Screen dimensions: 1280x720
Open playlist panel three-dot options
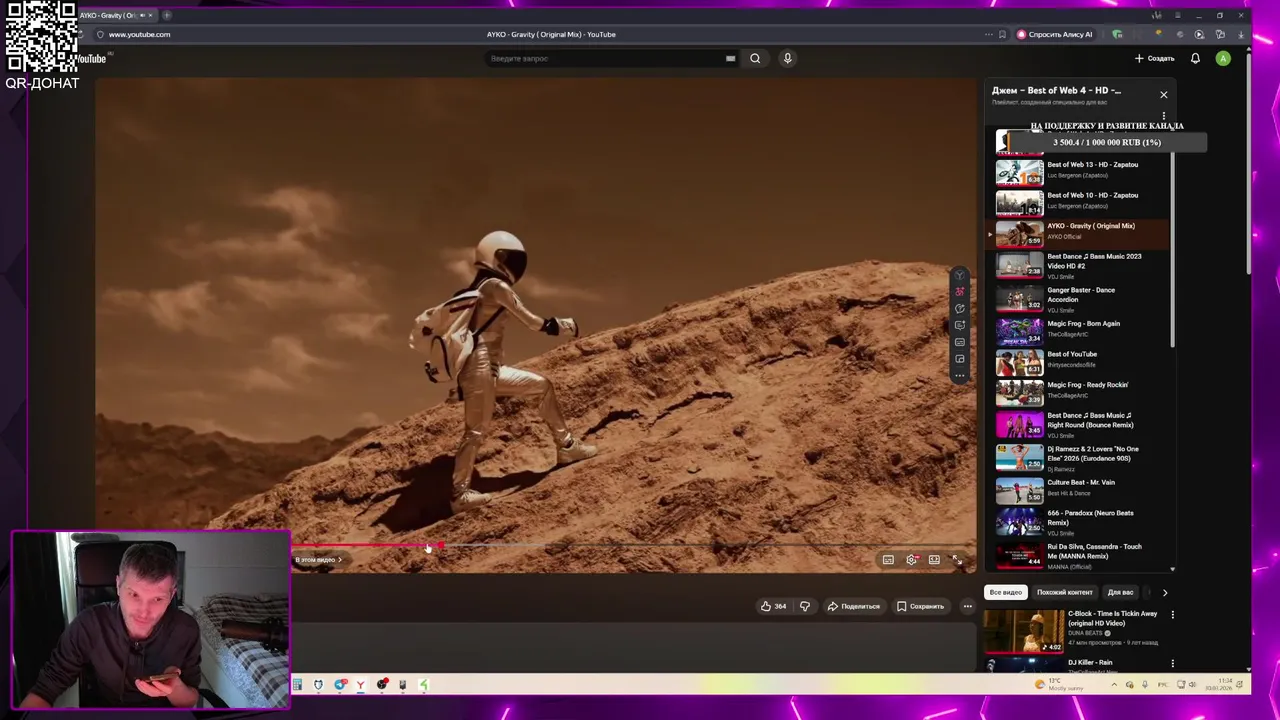pyautogui.click(x=1163, y=116)
